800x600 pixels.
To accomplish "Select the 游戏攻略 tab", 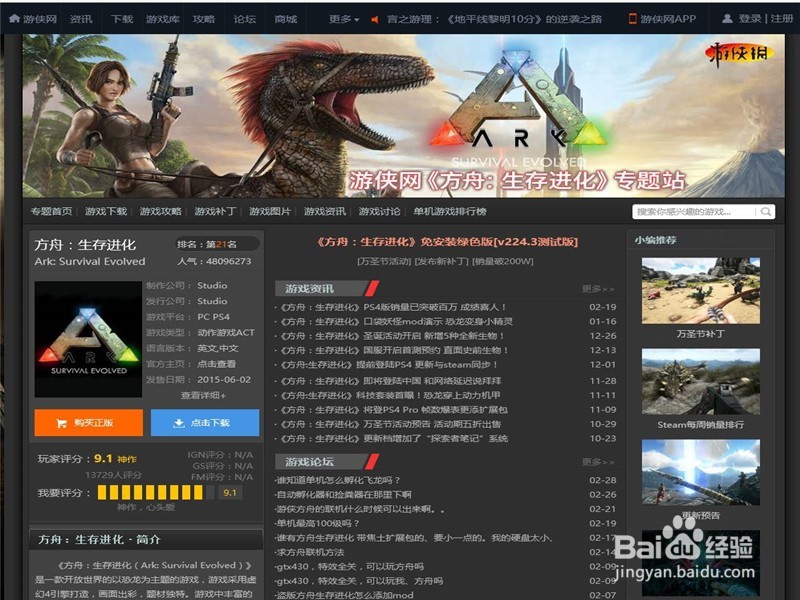I will coord(161,211).
